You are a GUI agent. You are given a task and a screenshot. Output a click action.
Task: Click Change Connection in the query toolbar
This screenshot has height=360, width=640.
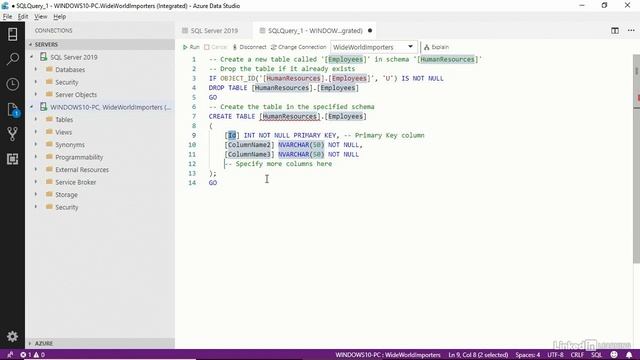(298, 47)
